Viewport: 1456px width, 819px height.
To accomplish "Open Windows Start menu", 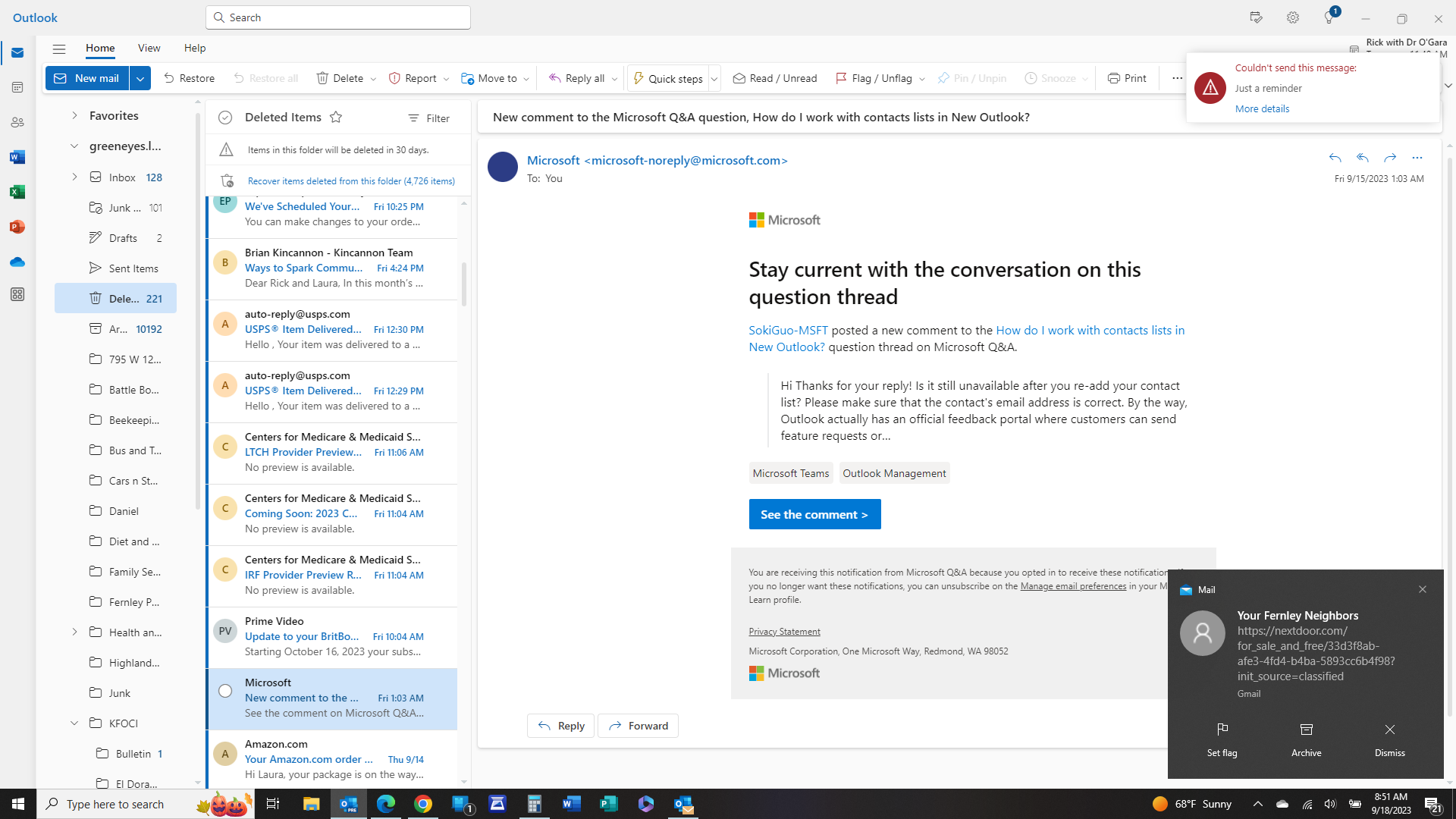I will coord(18,804).
